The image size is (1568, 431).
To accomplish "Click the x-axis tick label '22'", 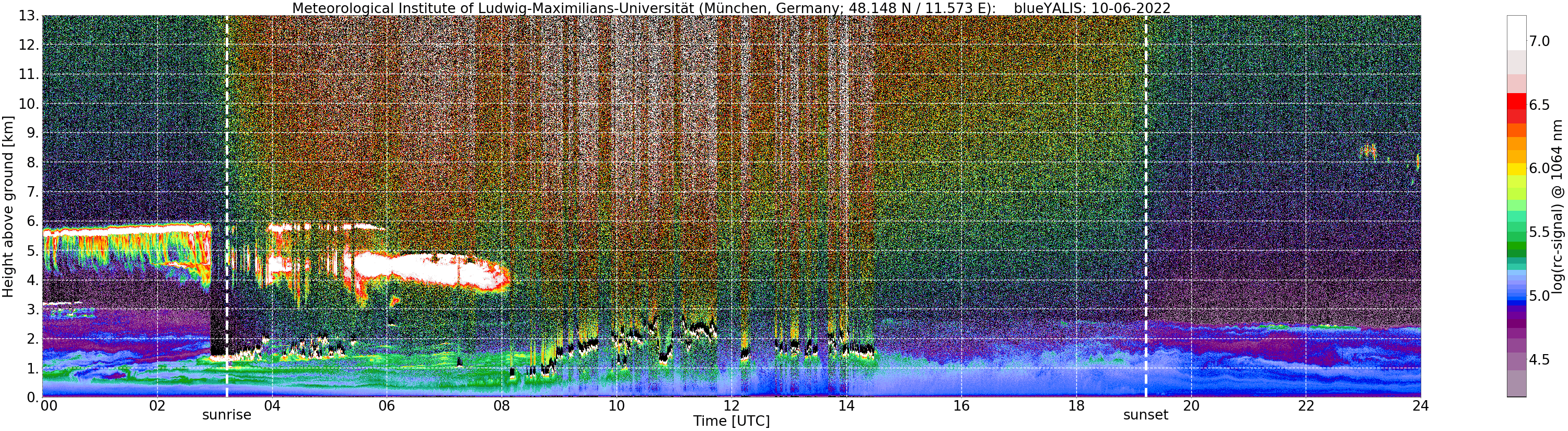I will point(1306,406).
